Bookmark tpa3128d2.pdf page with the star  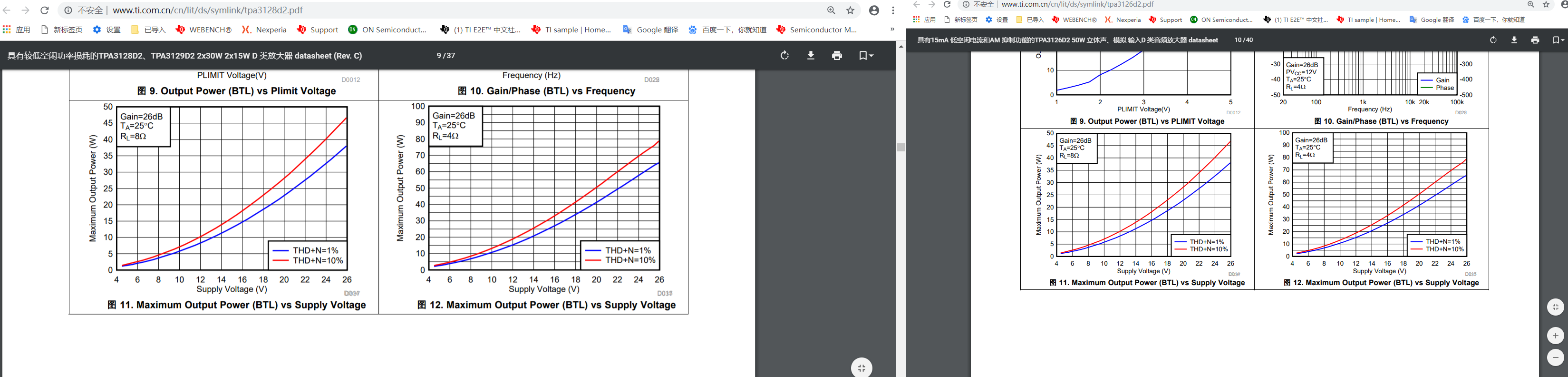(851, 10)
